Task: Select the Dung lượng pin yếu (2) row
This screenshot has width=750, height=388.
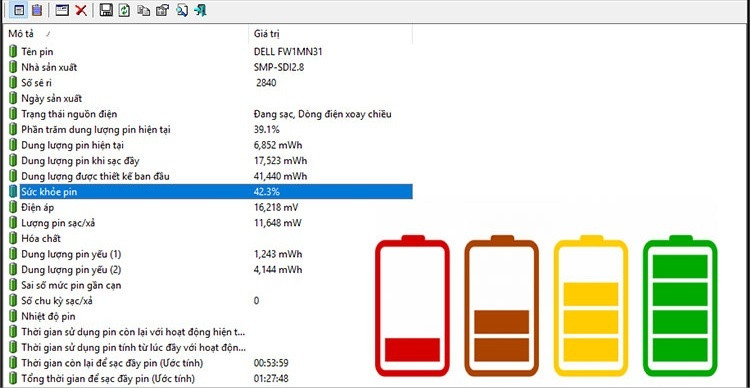Action: (210, 270)
